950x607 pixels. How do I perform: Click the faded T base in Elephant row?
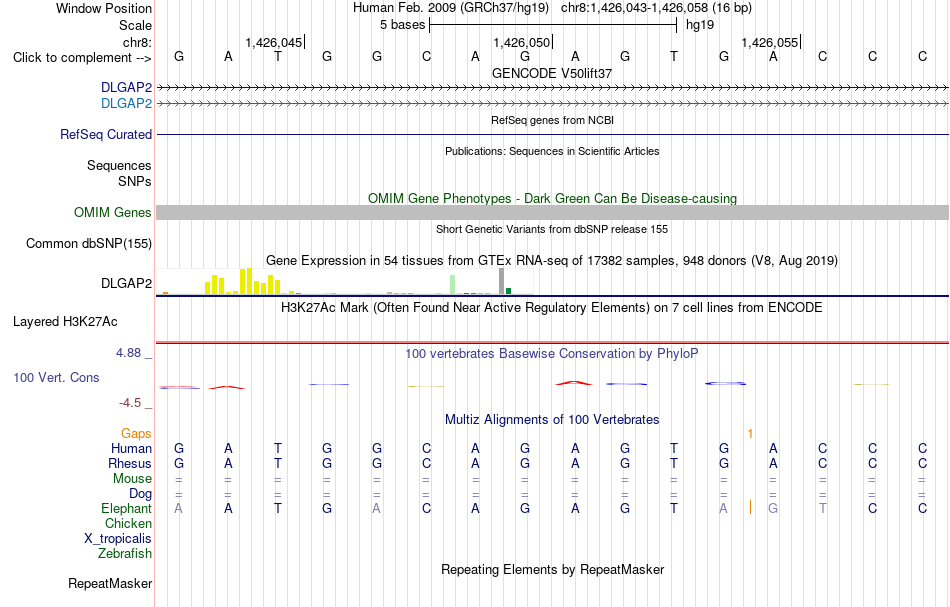(823, 509)
